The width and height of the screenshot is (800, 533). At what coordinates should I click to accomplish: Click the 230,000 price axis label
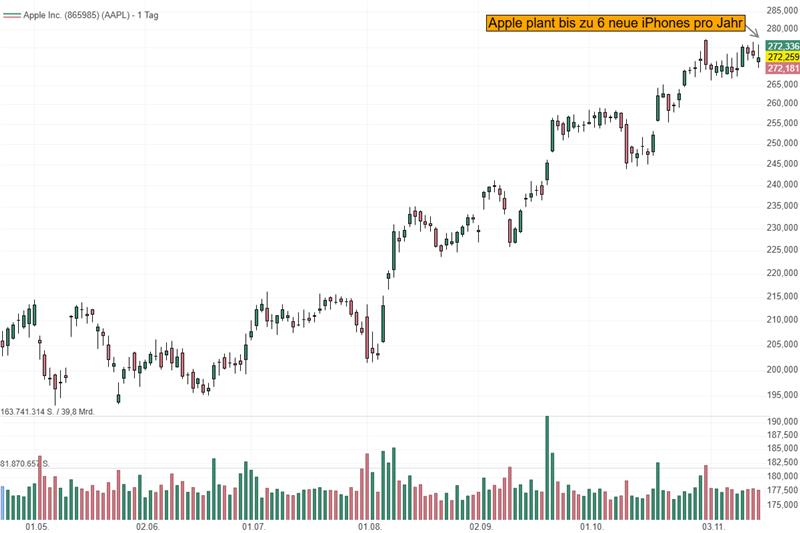click(782, 227)
